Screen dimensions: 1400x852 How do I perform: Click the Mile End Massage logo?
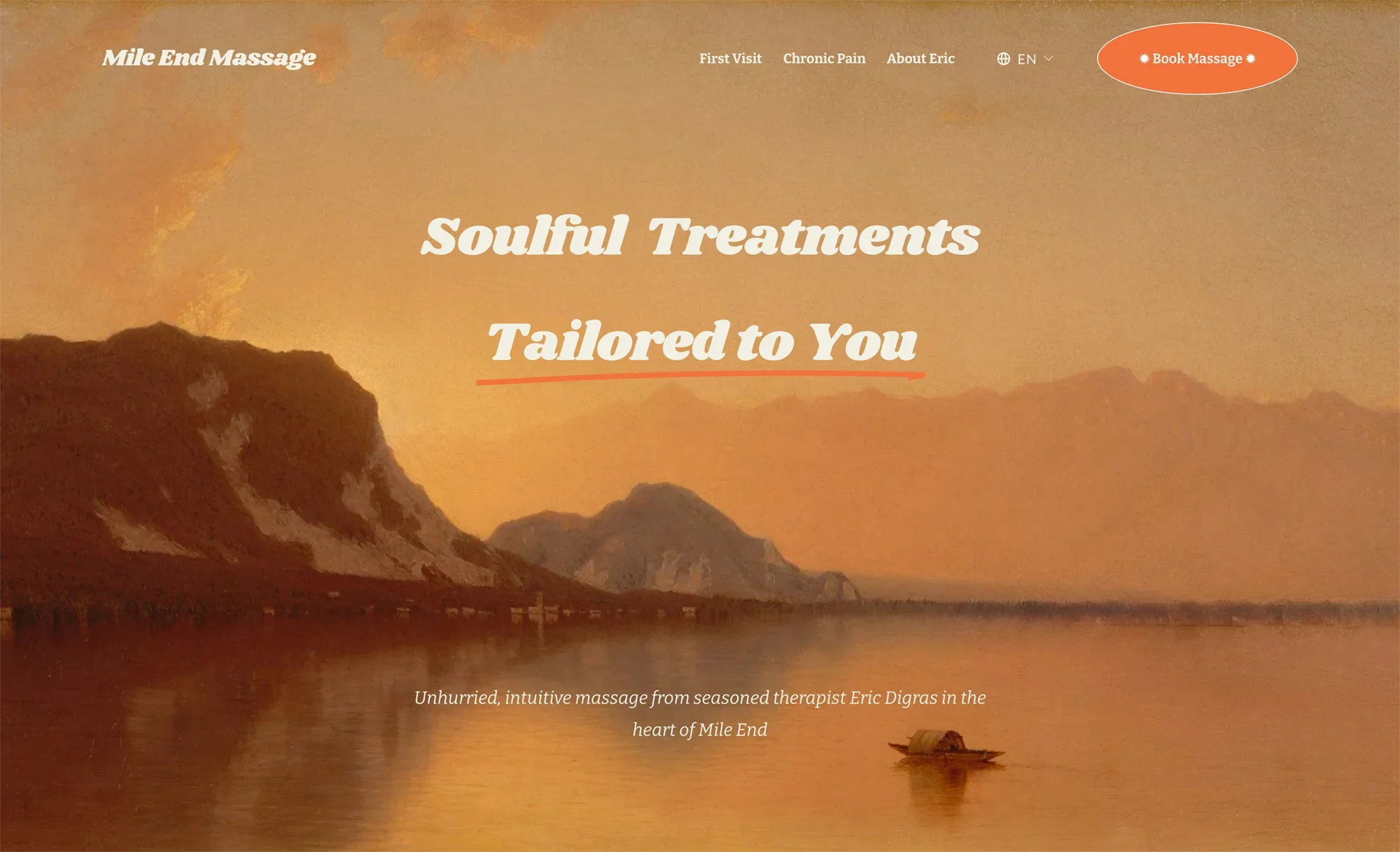pos(209,58)
